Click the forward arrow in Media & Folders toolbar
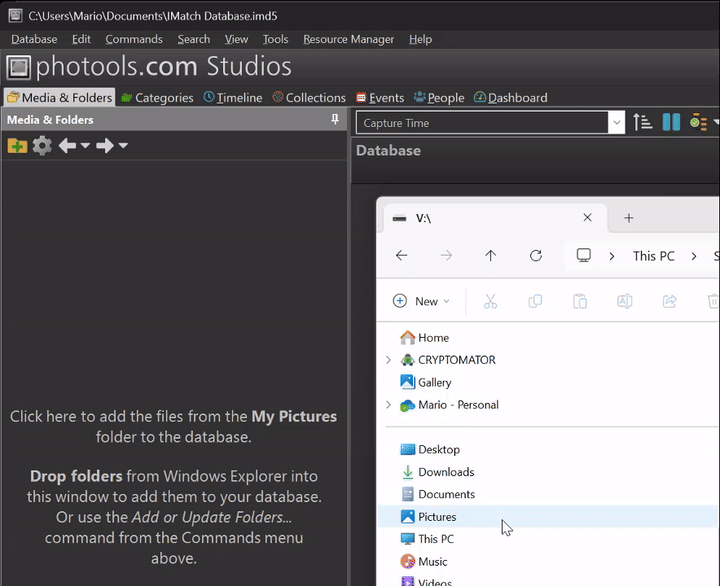This screenshot has width=720, height=586. [105, 146]
